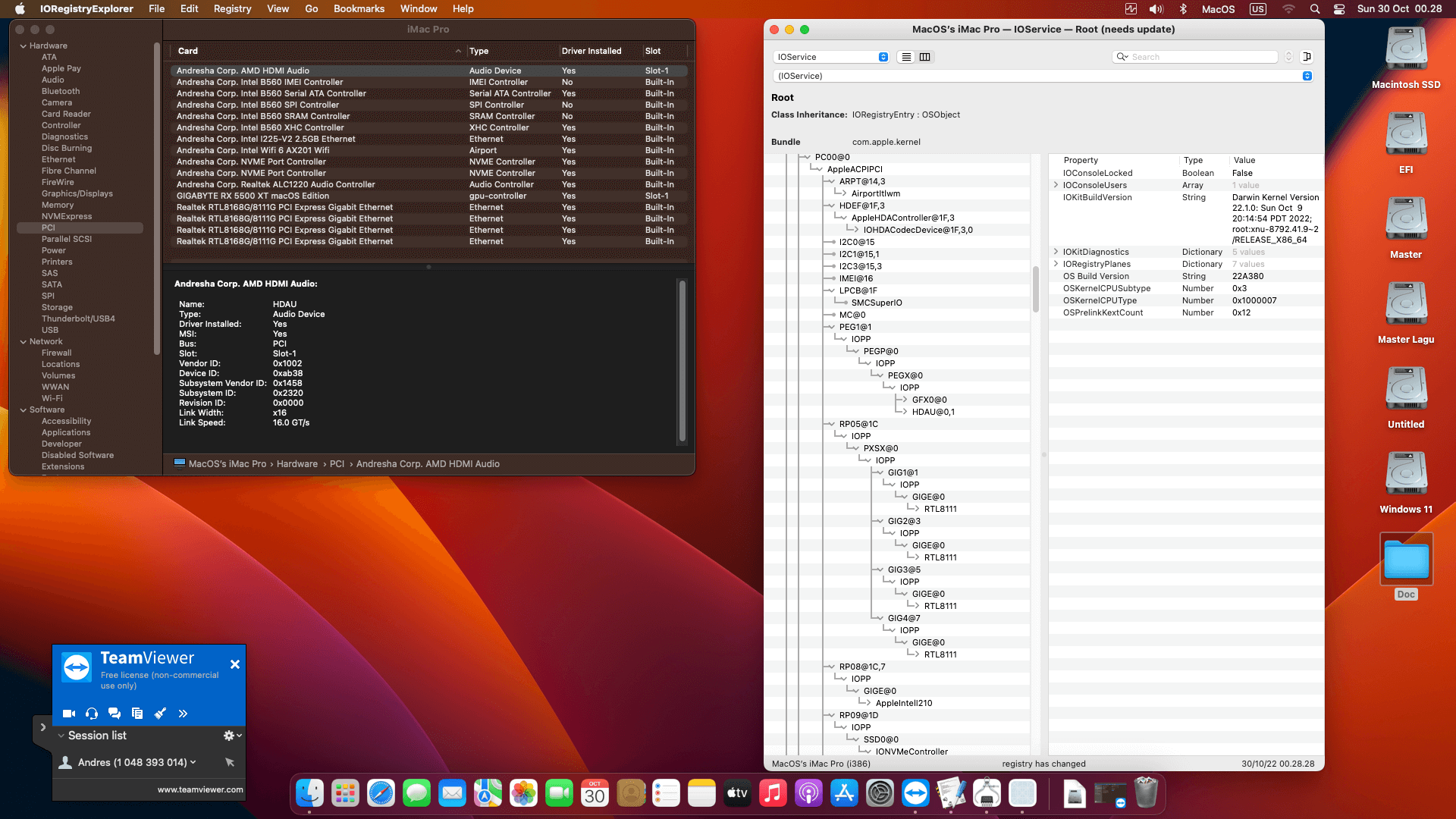Click the TeamViewer file transfer icon
The height and width of the screenshot is (819, 1456).
click(x=137, y=714)
